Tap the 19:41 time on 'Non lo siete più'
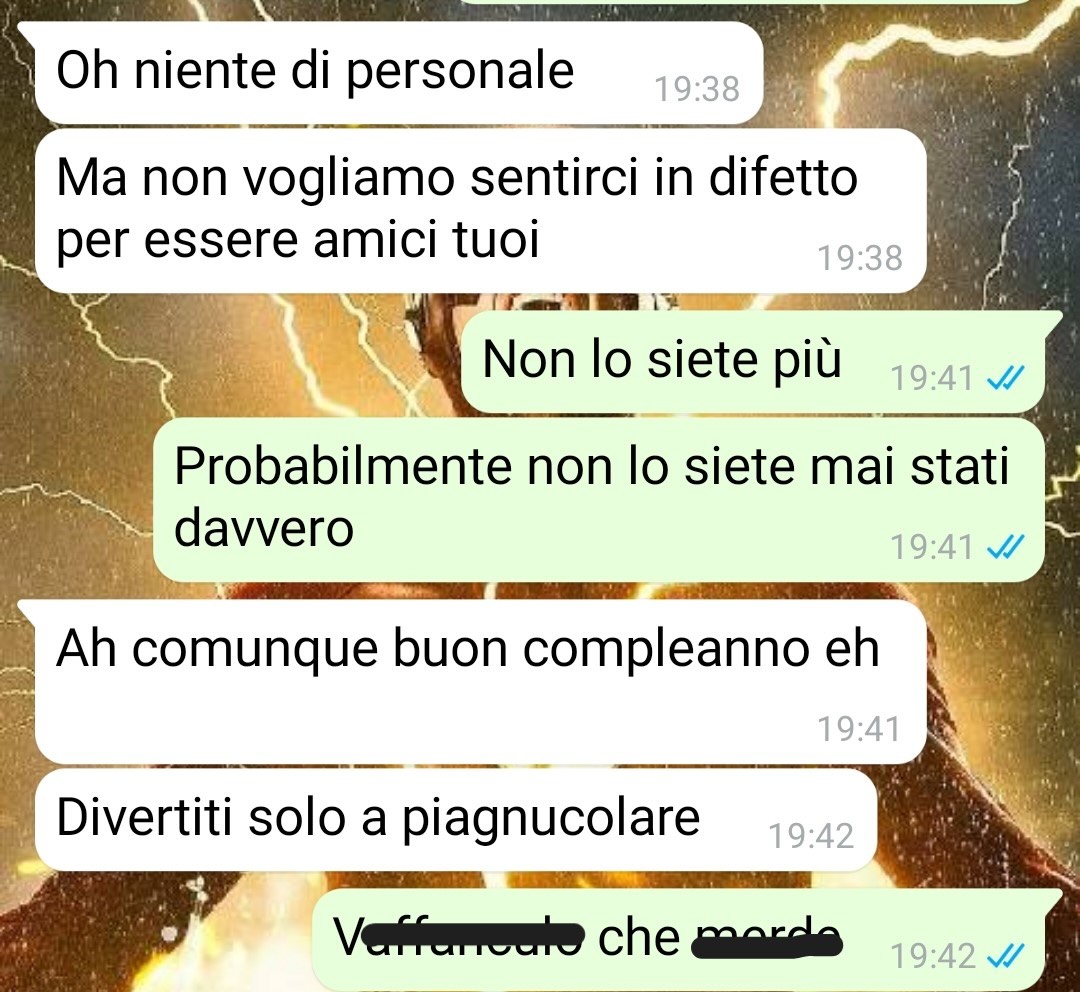Viewport: 1080px width, 992px height. [933, 378]
